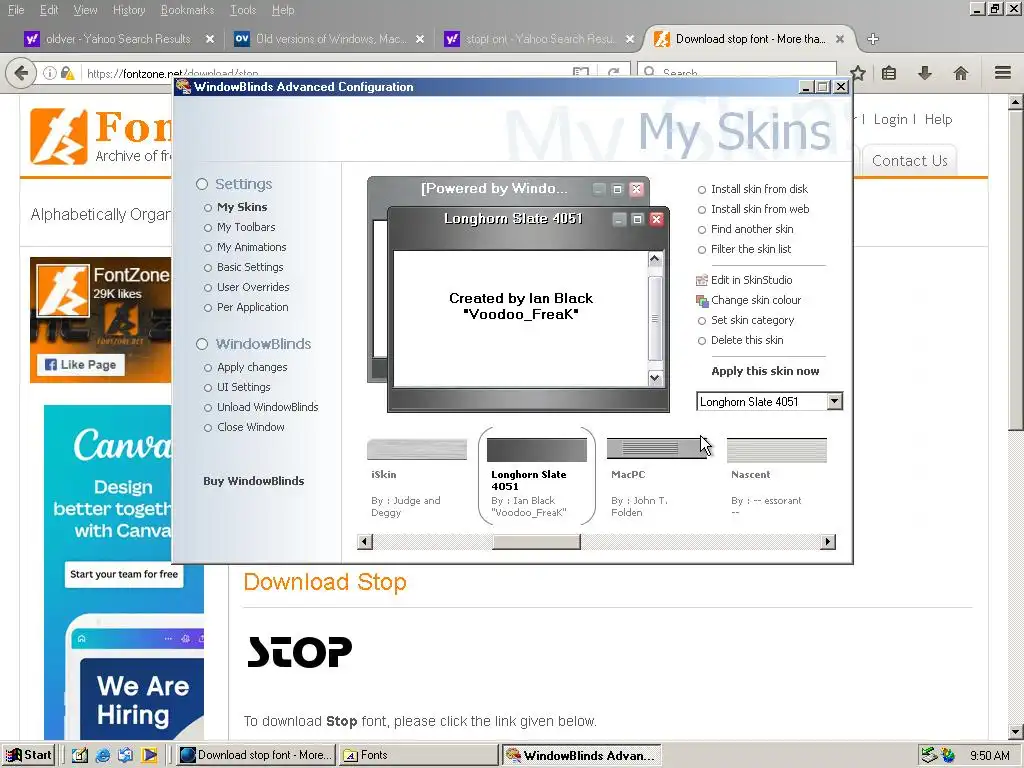The image size is (1024, 768).
Task: Choose UI Settings option
Action: click(x=243, y=387)
